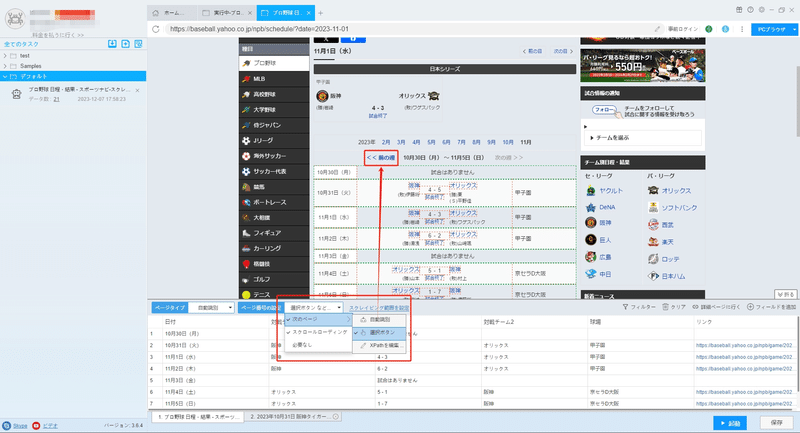Add a new tab with the plus icon
The image size is (800, 433).
point(320,13)
